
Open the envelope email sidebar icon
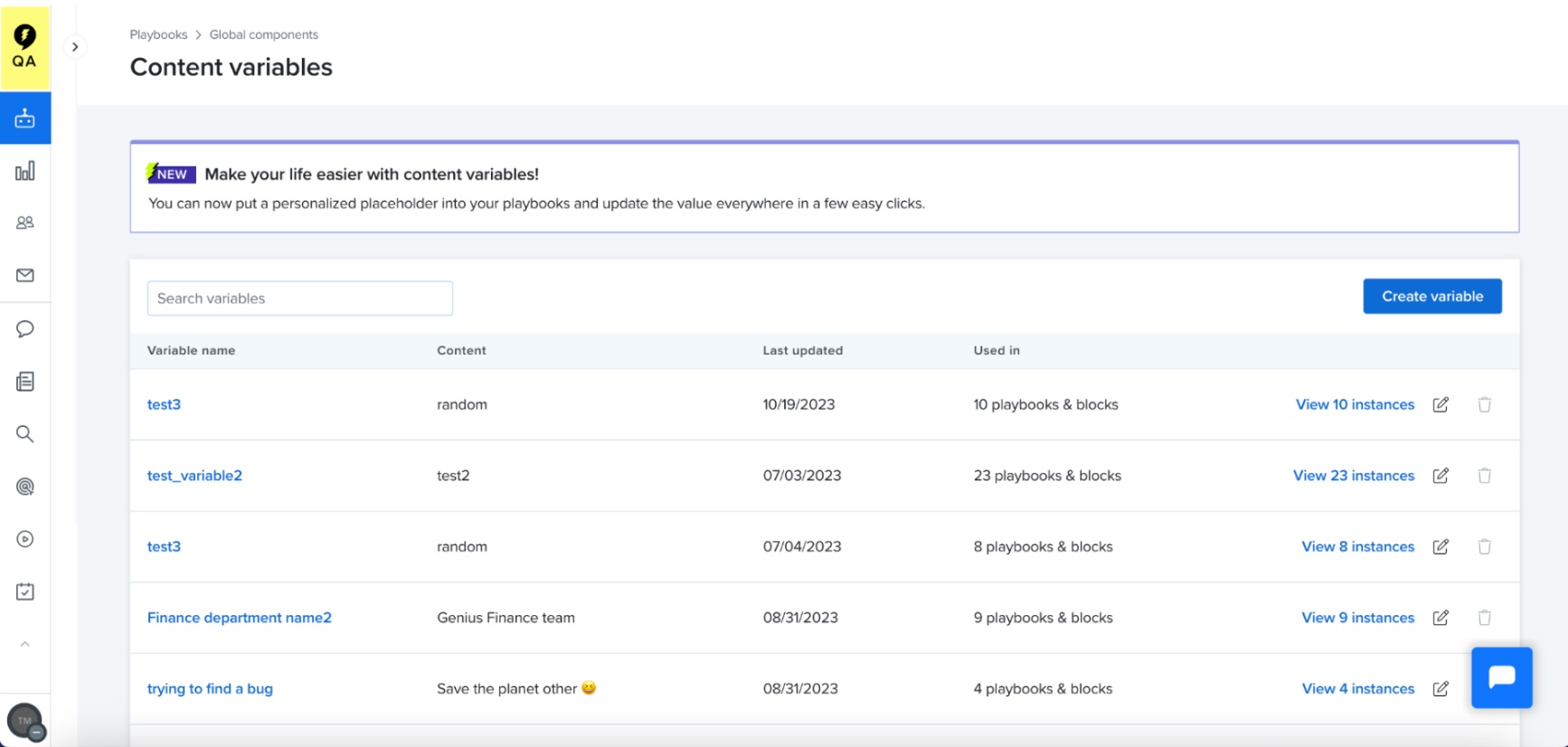pos(25,275)
